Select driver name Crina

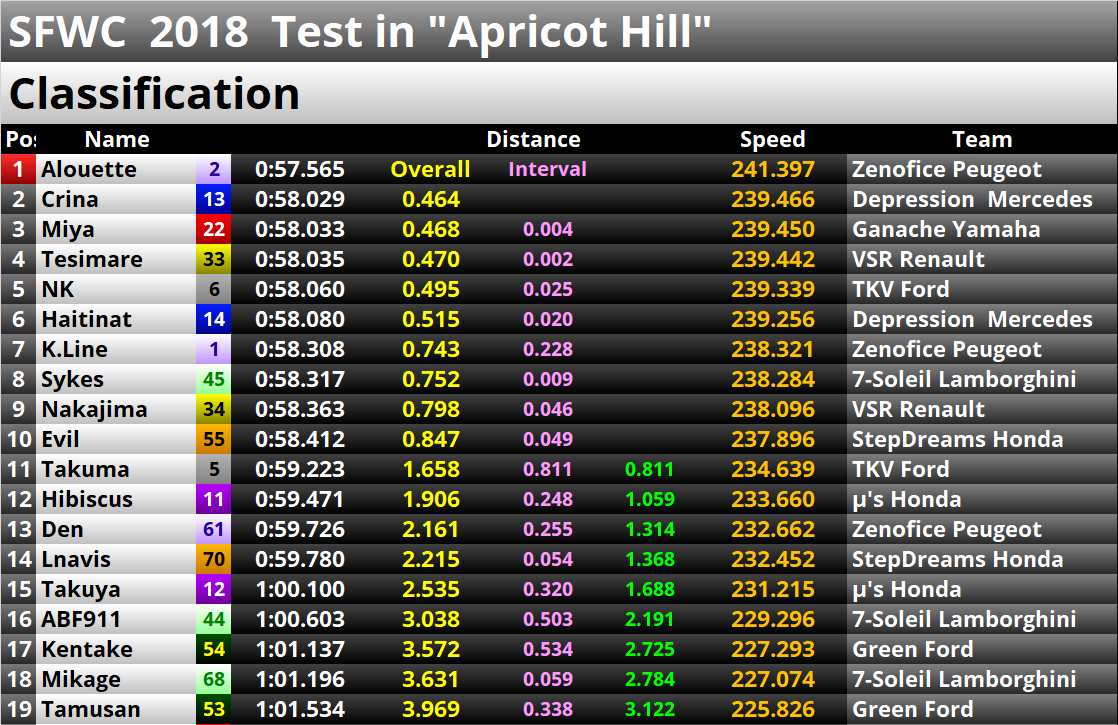click(70, 199)
